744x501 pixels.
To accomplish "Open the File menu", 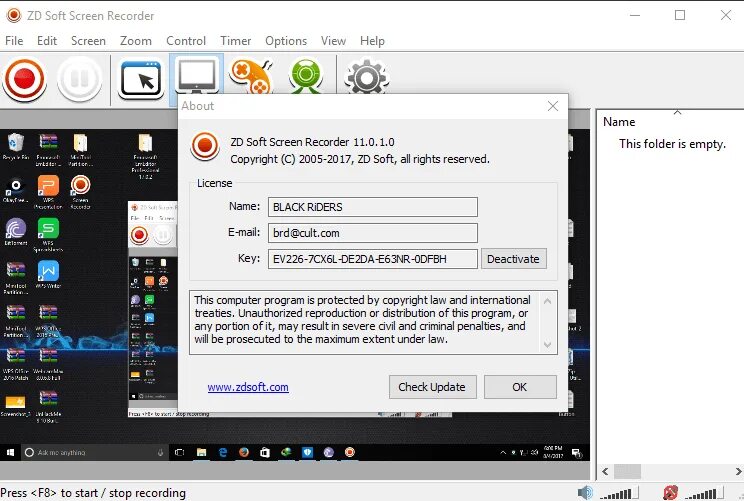I will point(14,41).
